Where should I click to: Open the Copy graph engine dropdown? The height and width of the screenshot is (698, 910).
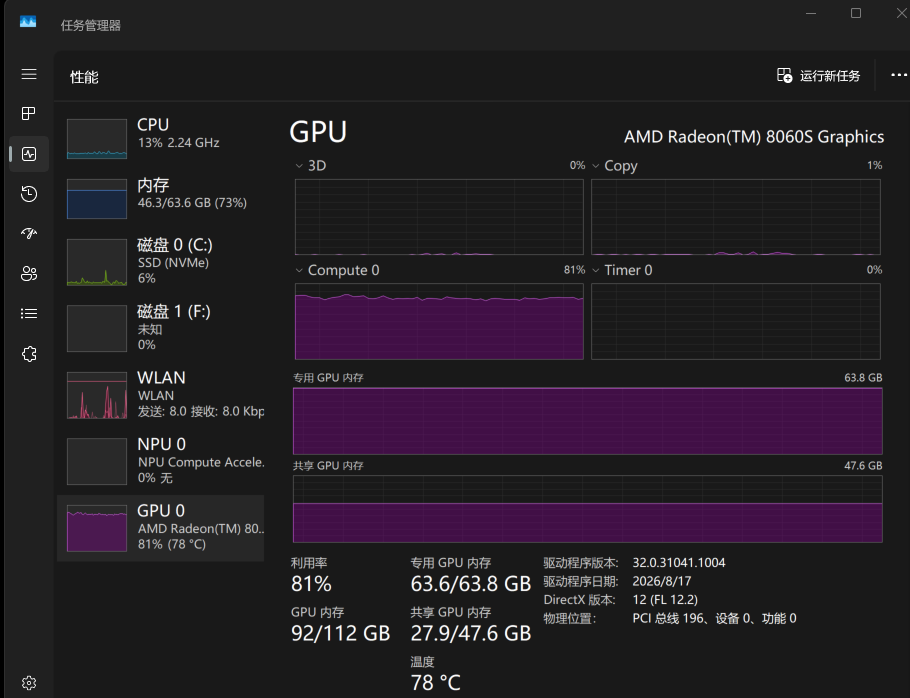[595, 166]
